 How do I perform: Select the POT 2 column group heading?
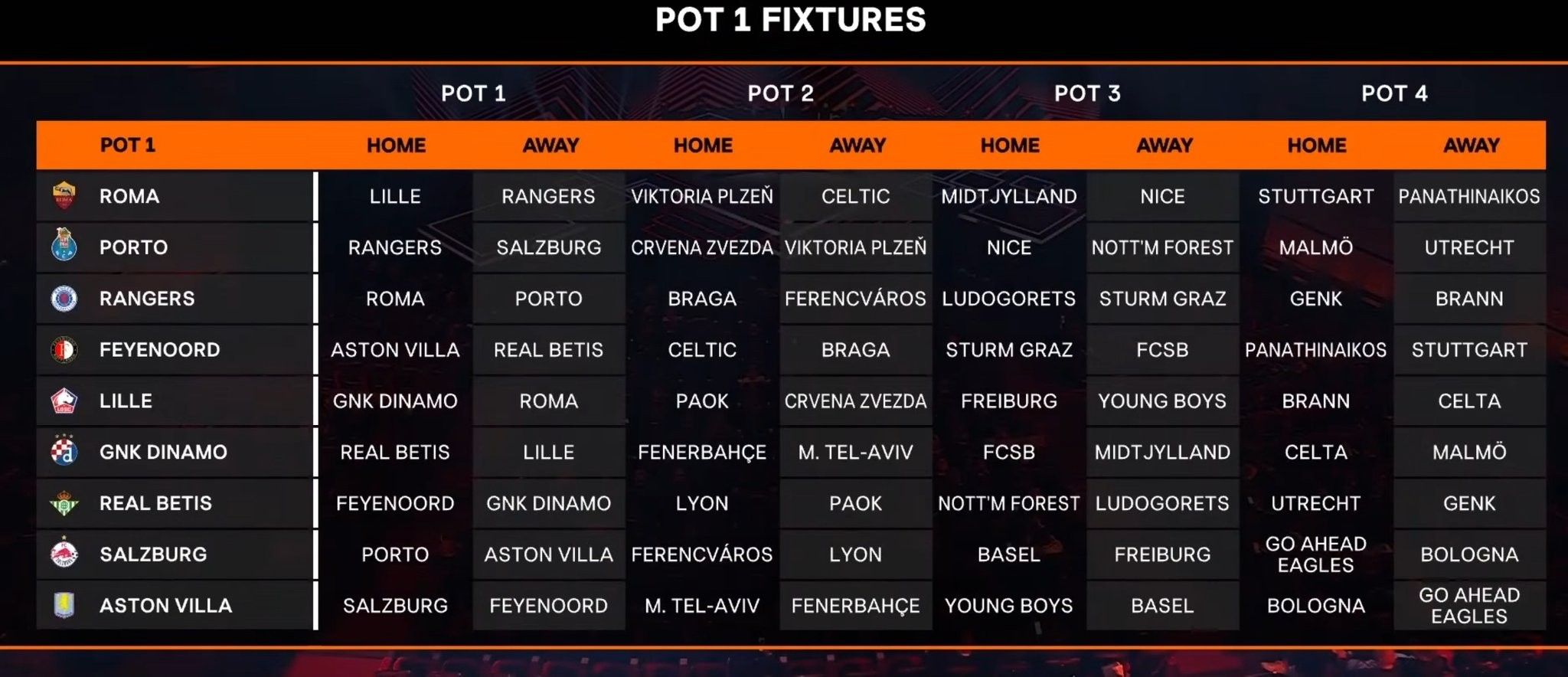click(x=780, y=93)
